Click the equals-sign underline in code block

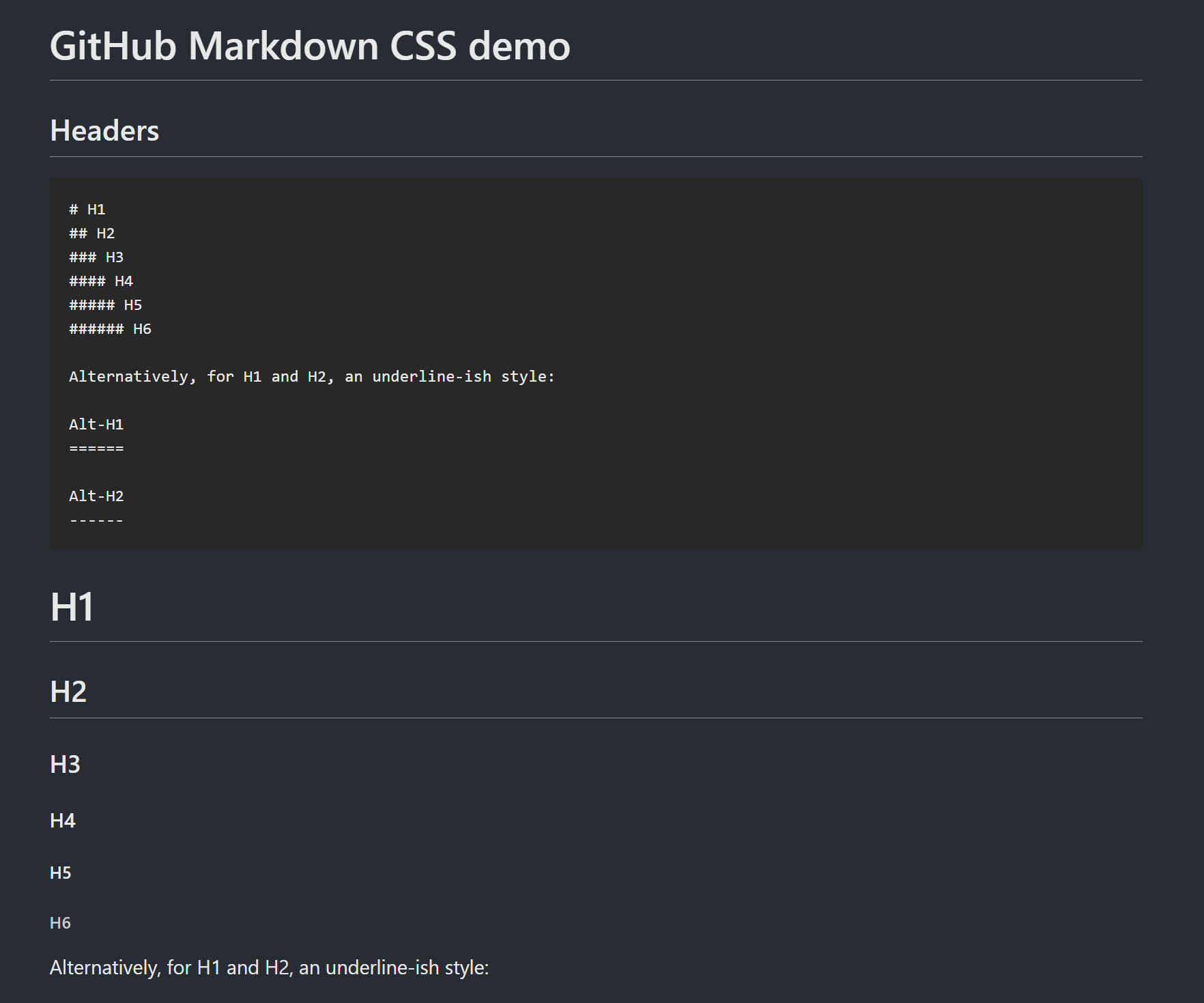[x=96, y=449]
